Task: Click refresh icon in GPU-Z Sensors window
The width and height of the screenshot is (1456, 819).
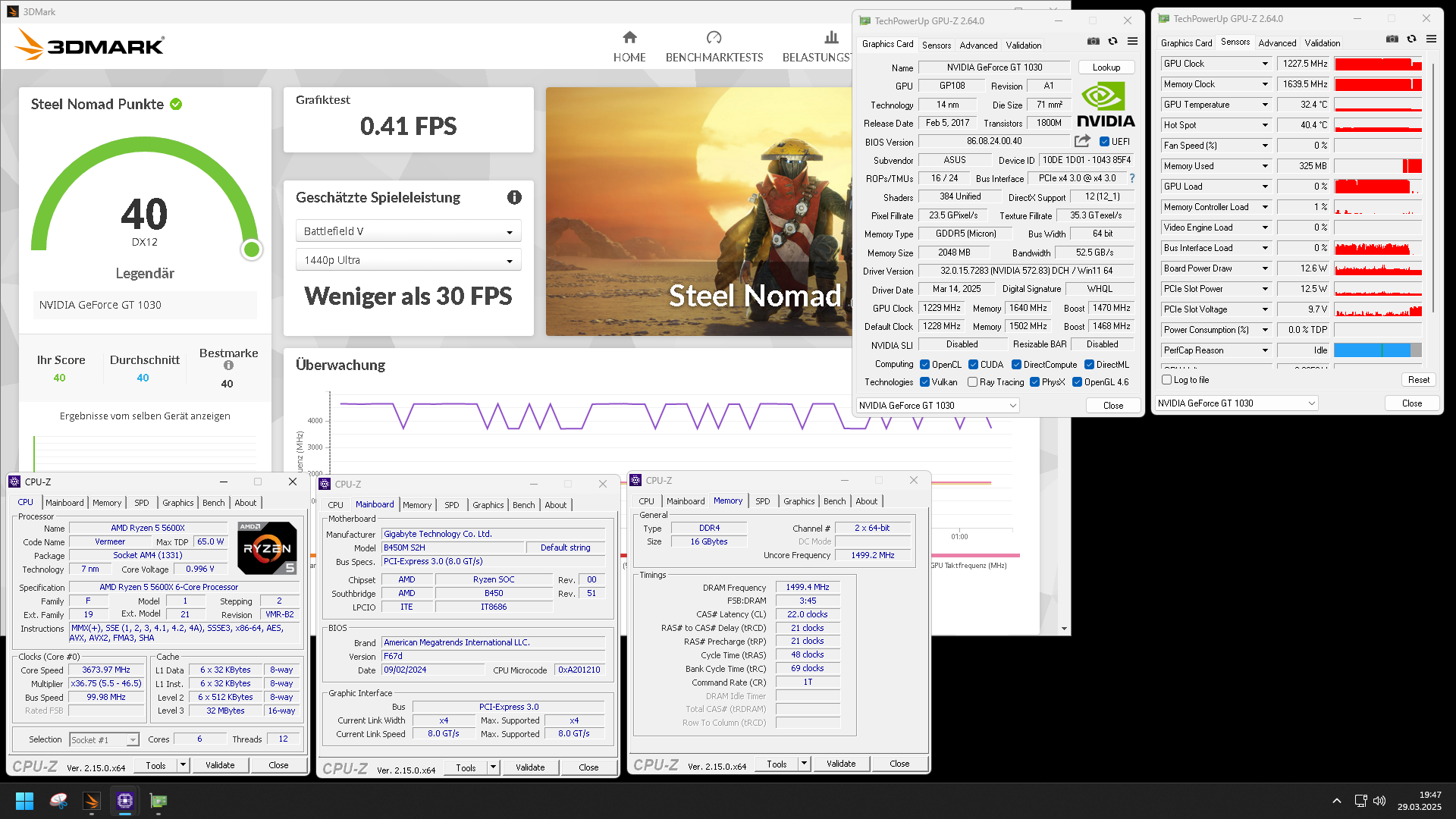Action: pos(1411,39)
